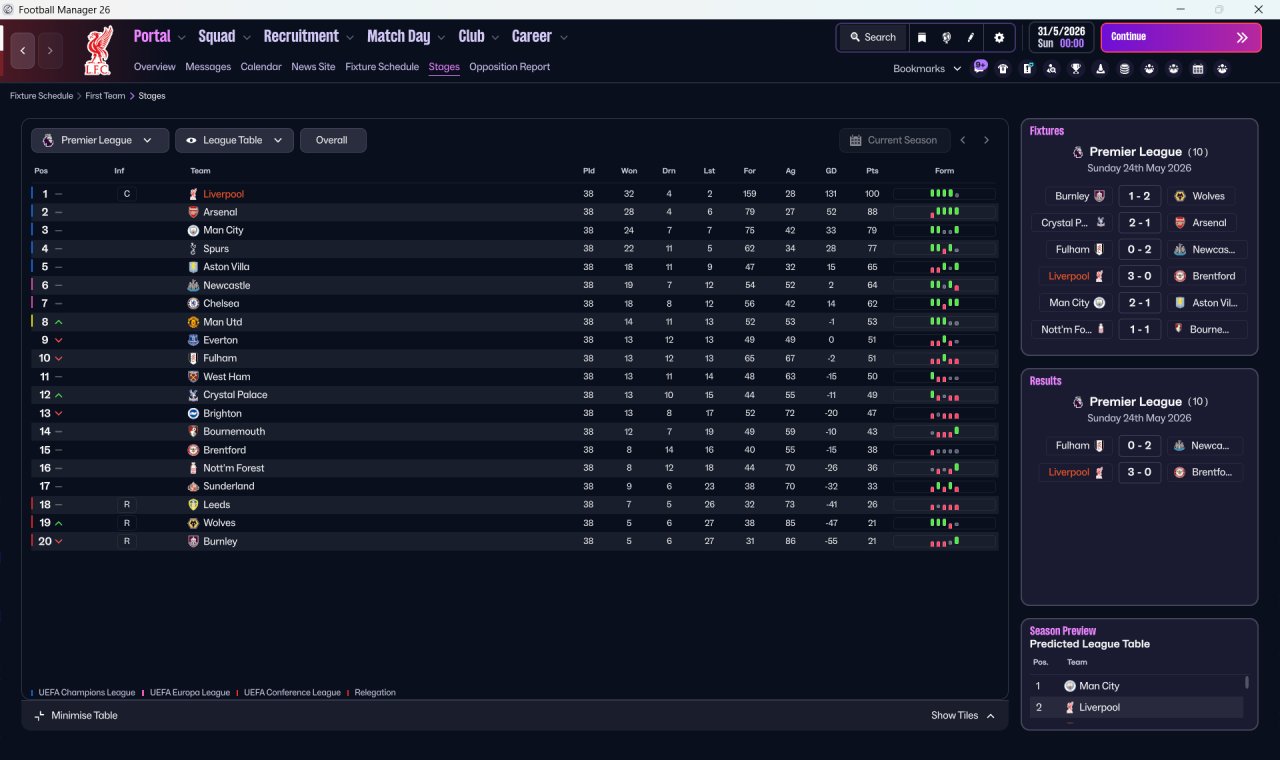
Task: Click the Overall filter button
Action: 333,140
